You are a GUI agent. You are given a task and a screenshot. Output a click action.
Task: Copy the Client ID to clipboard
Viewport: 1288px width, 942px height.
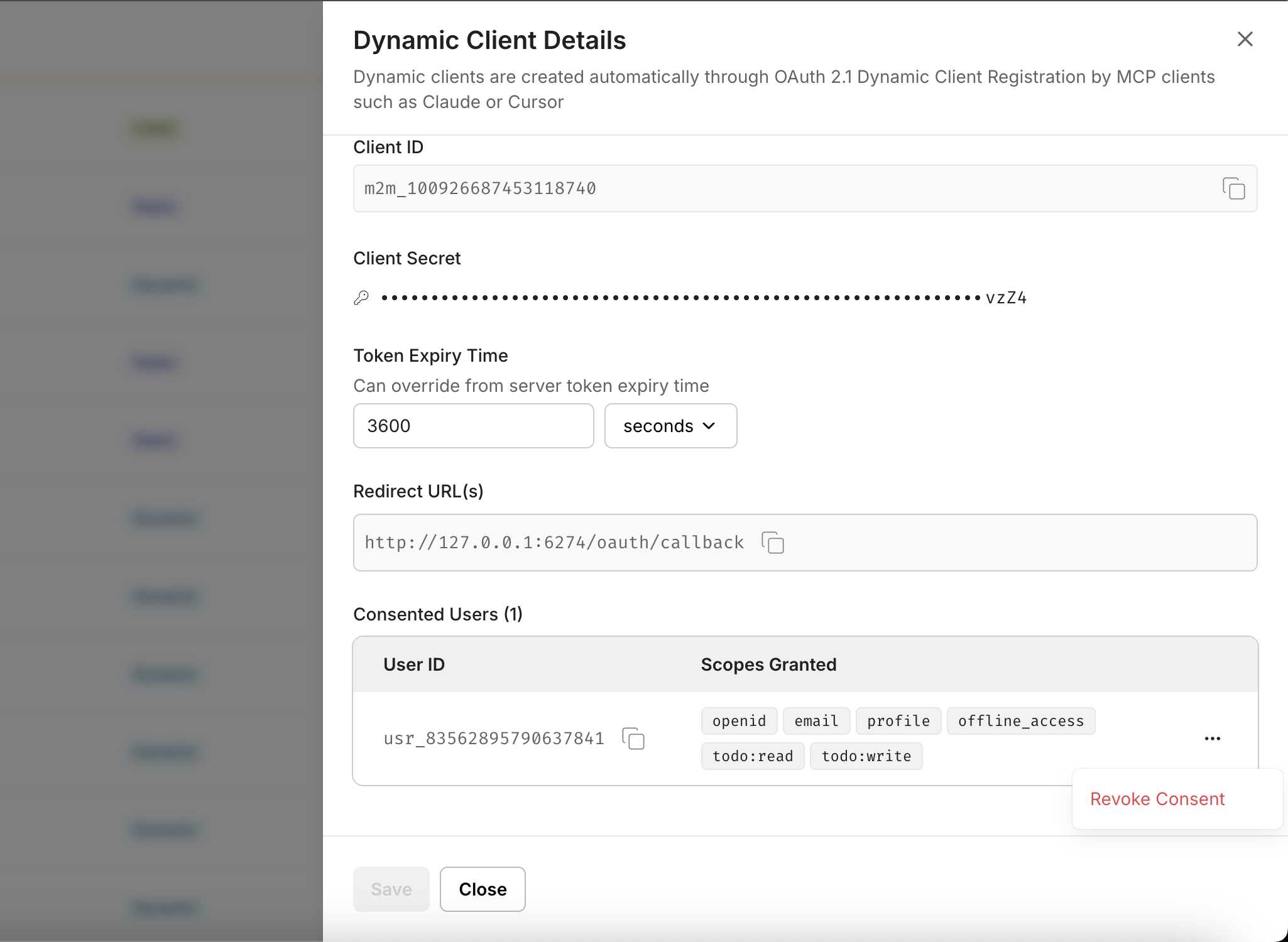(1233, 188)
